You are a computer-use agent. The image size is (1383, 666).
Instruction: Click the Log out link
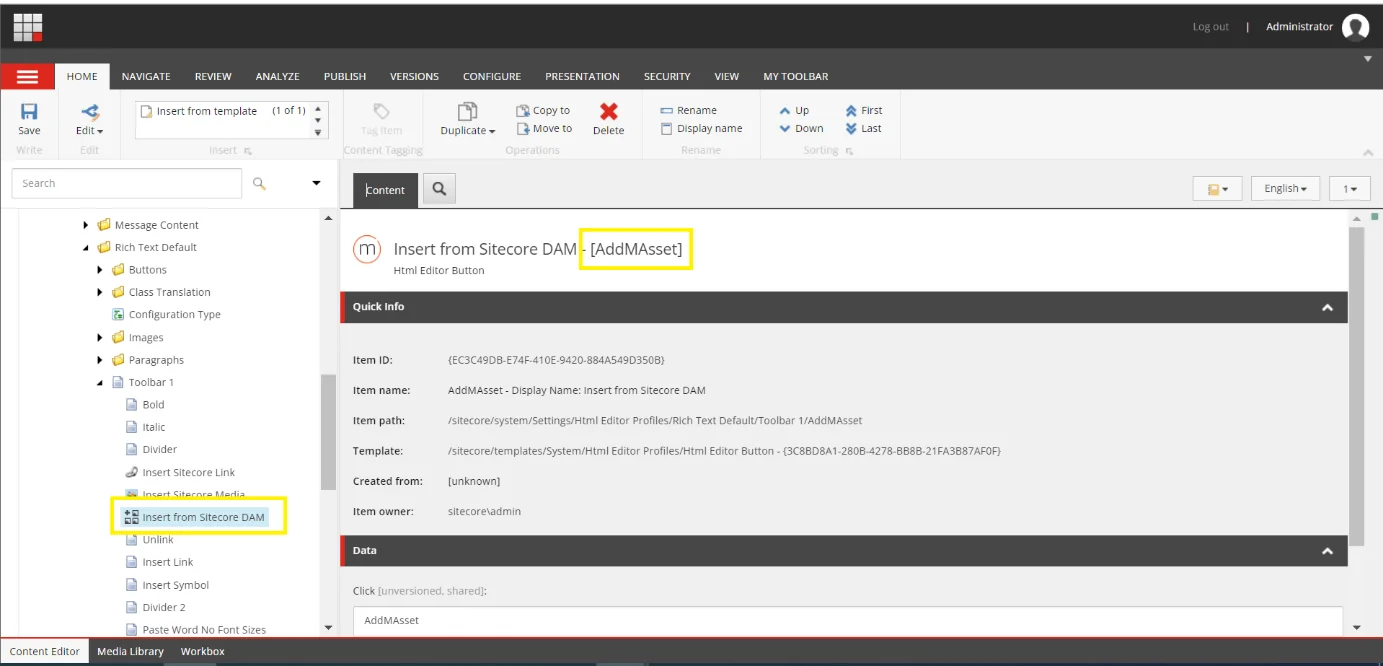(1211, 27)
